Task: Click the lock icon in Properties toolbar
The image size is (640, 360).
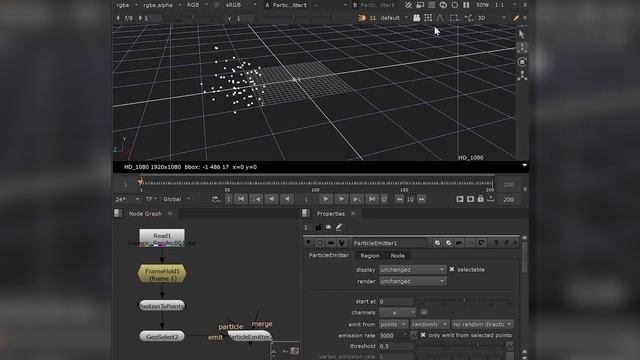Action: [319, 227]
